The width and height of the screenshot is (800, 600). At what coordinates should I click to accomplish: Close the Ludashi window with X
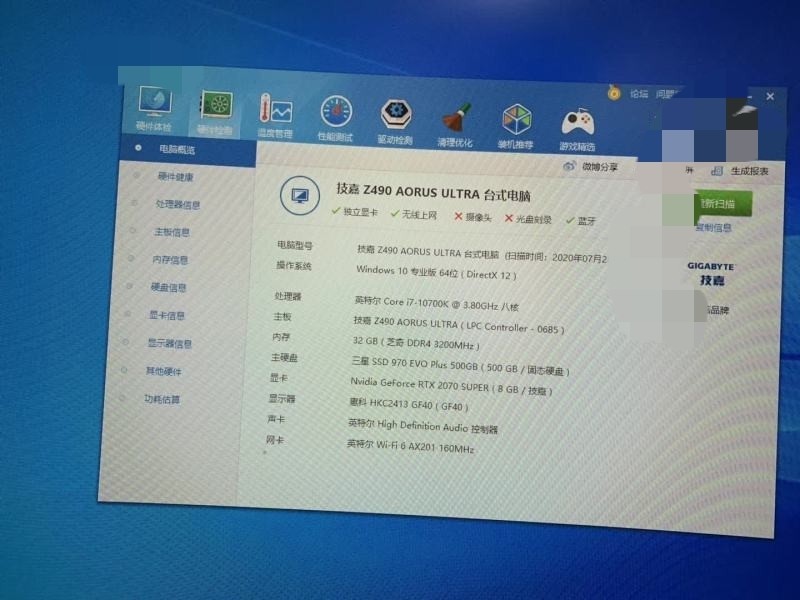point(770,96)
